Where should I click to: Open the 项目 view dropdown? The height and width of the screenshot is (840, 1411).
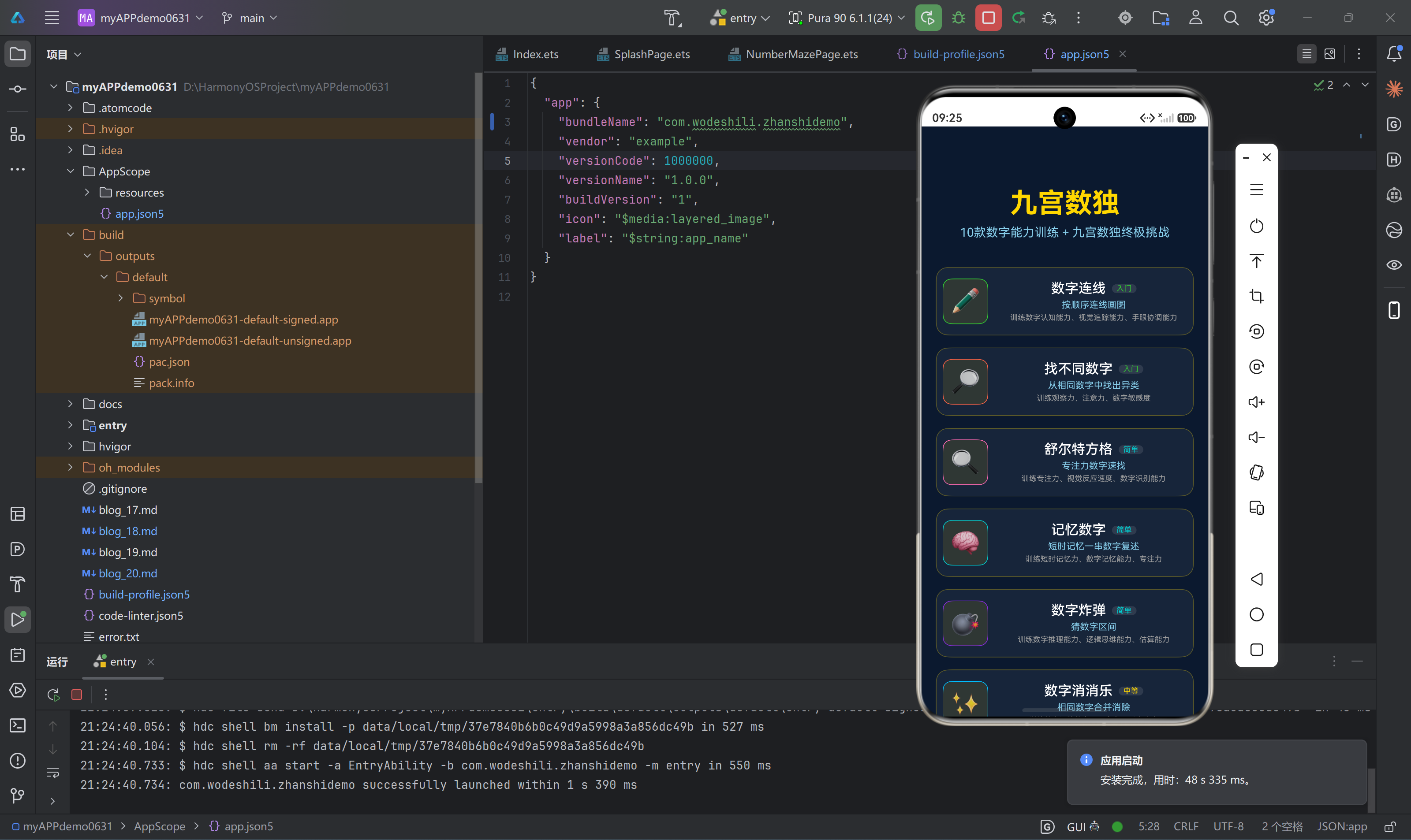63,54
